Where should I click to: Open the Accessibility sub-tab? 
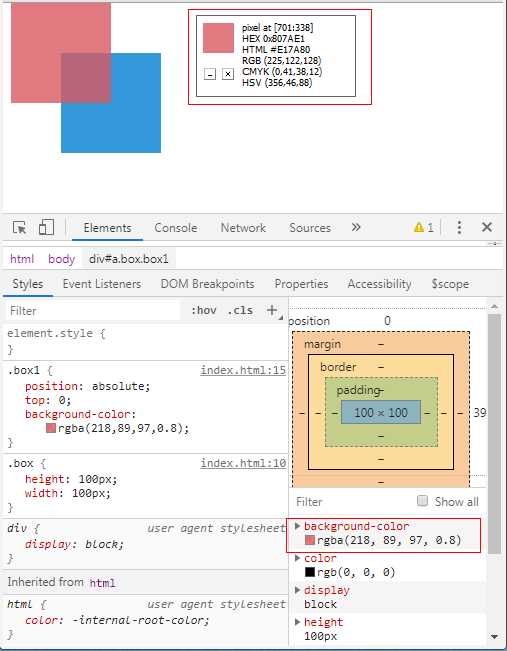[379, 284]
